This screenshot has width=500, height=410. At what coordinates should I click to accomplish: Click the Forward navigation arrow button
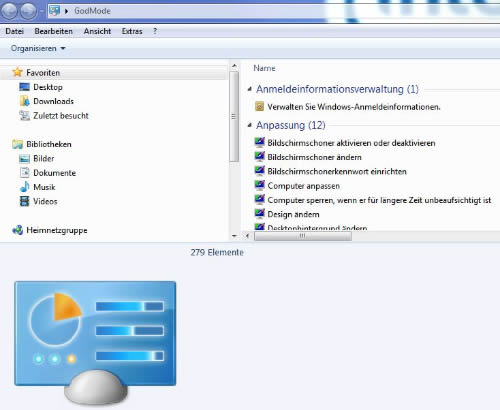click(x=28, y=11)
